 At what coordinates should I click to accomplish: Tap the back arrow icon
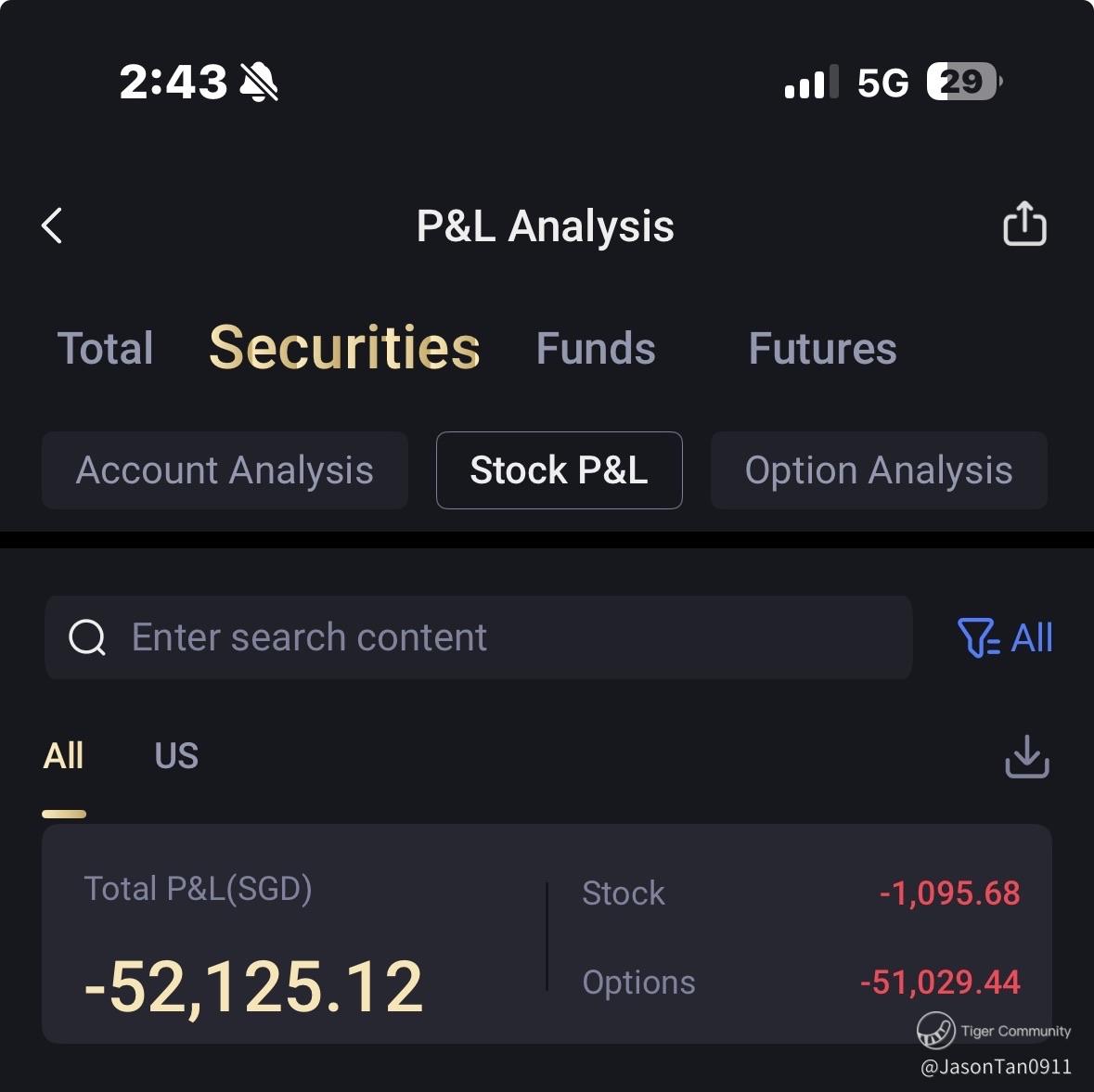[x=52, y=225]
